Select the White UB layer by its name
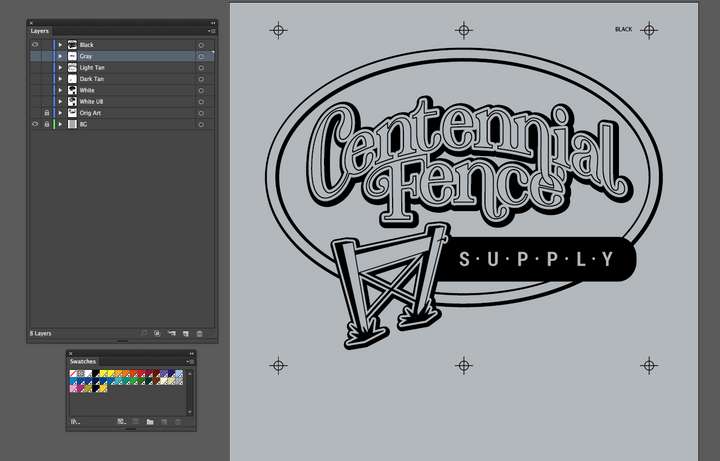The image size is (720, 461). tap(91, 101)
